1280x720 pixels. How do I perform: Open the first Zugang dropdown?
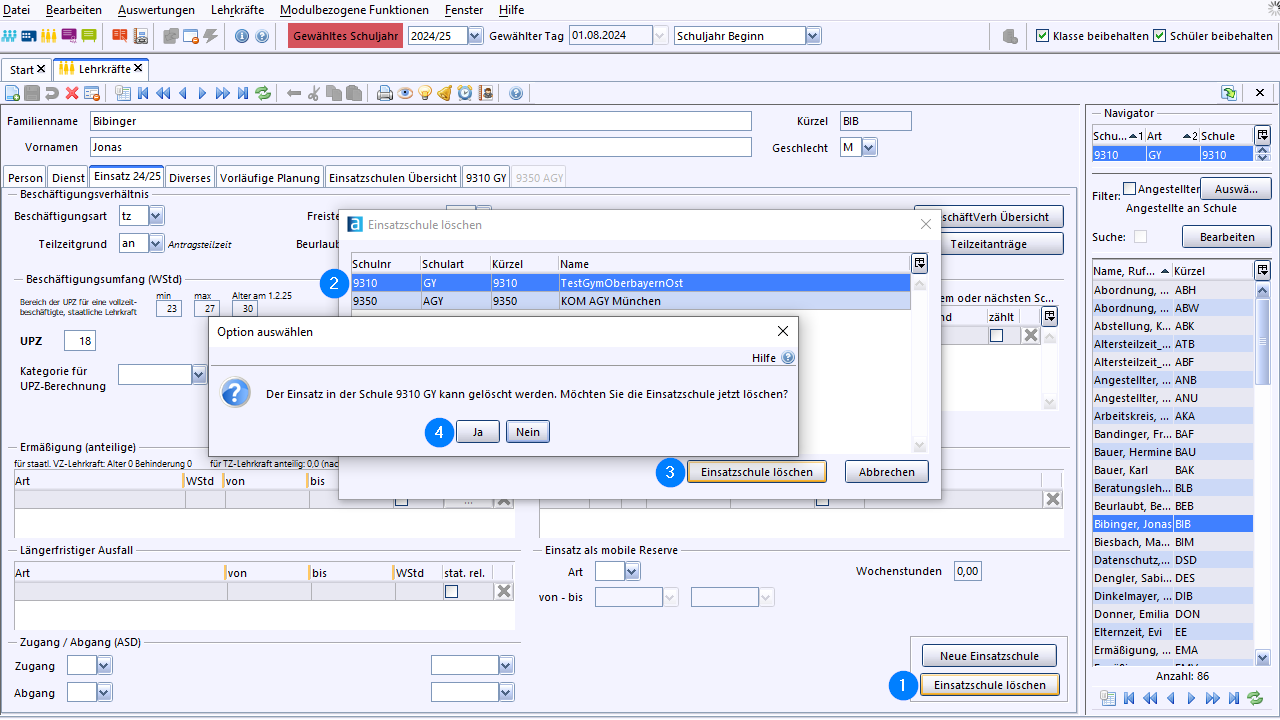[103, 665]
